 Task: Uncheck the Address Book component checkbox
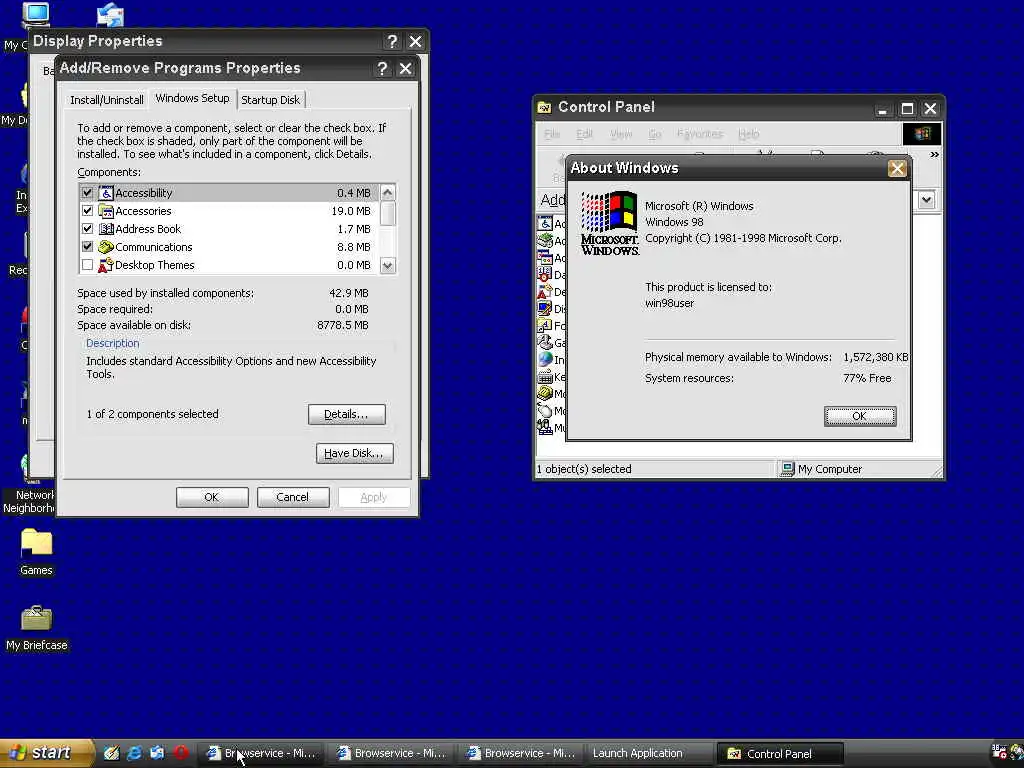pyautogui.click(x=88, y=229)
